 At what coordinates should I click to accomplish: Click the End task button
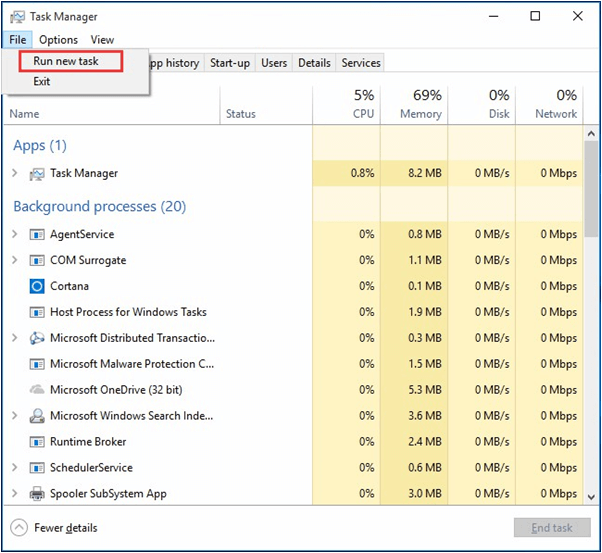coord(552,528)
